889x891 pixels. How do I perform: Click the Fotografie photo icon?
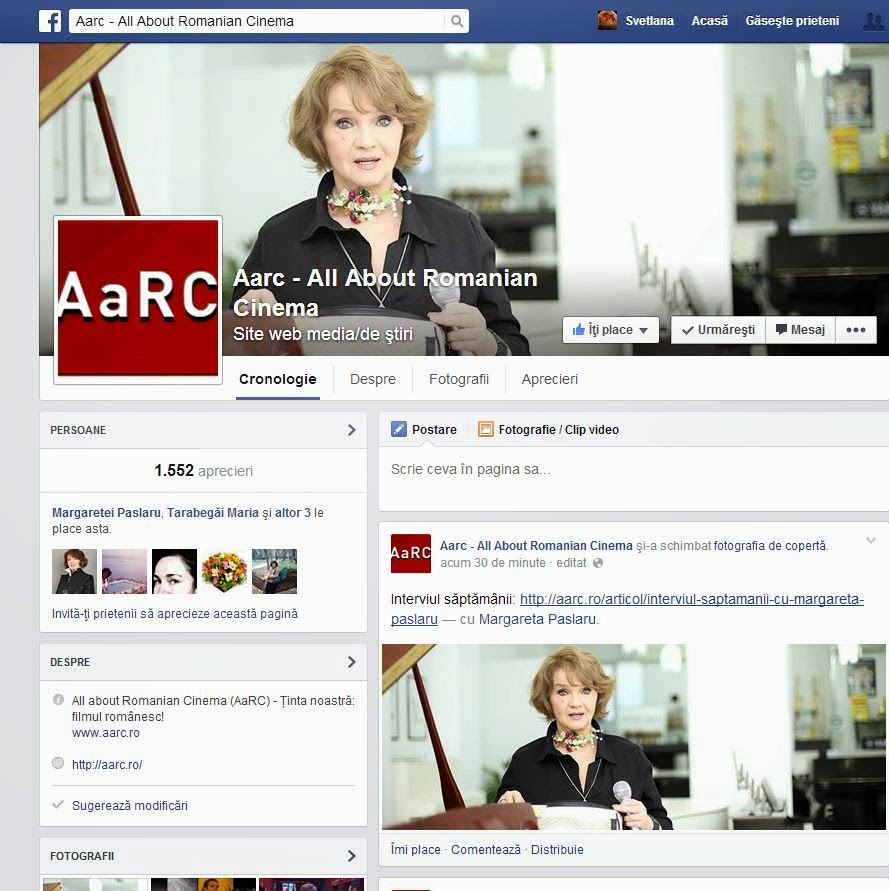(x=485, y=429)
